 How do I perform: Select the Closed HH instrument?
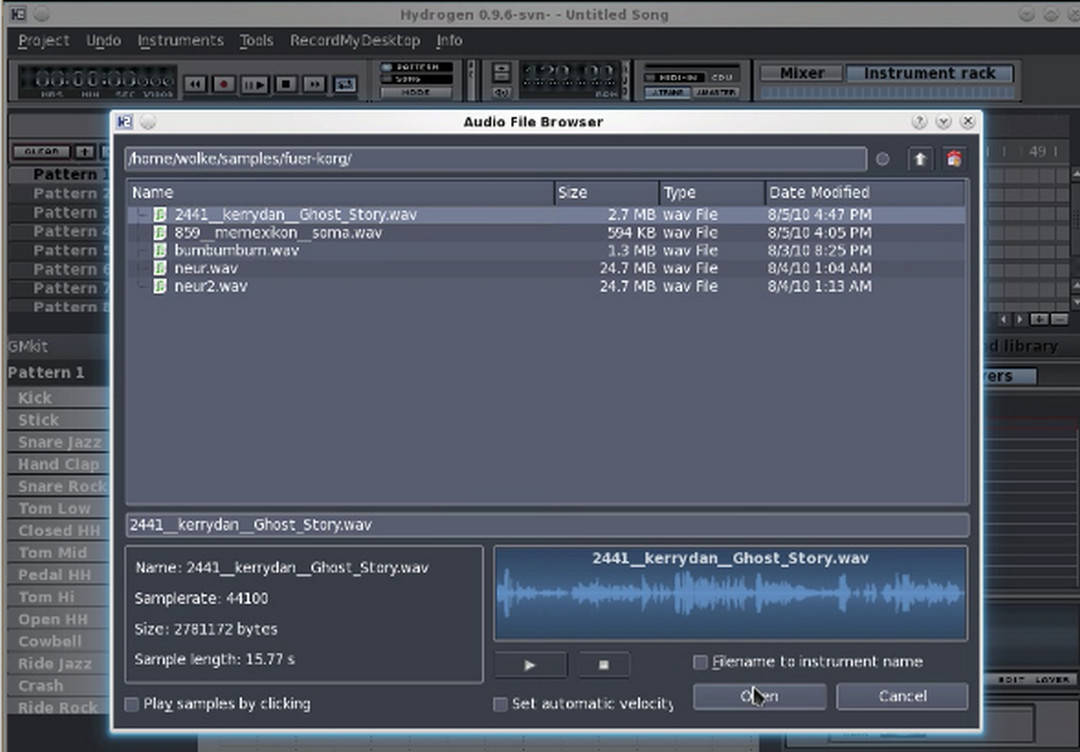(x=59, y=531)
